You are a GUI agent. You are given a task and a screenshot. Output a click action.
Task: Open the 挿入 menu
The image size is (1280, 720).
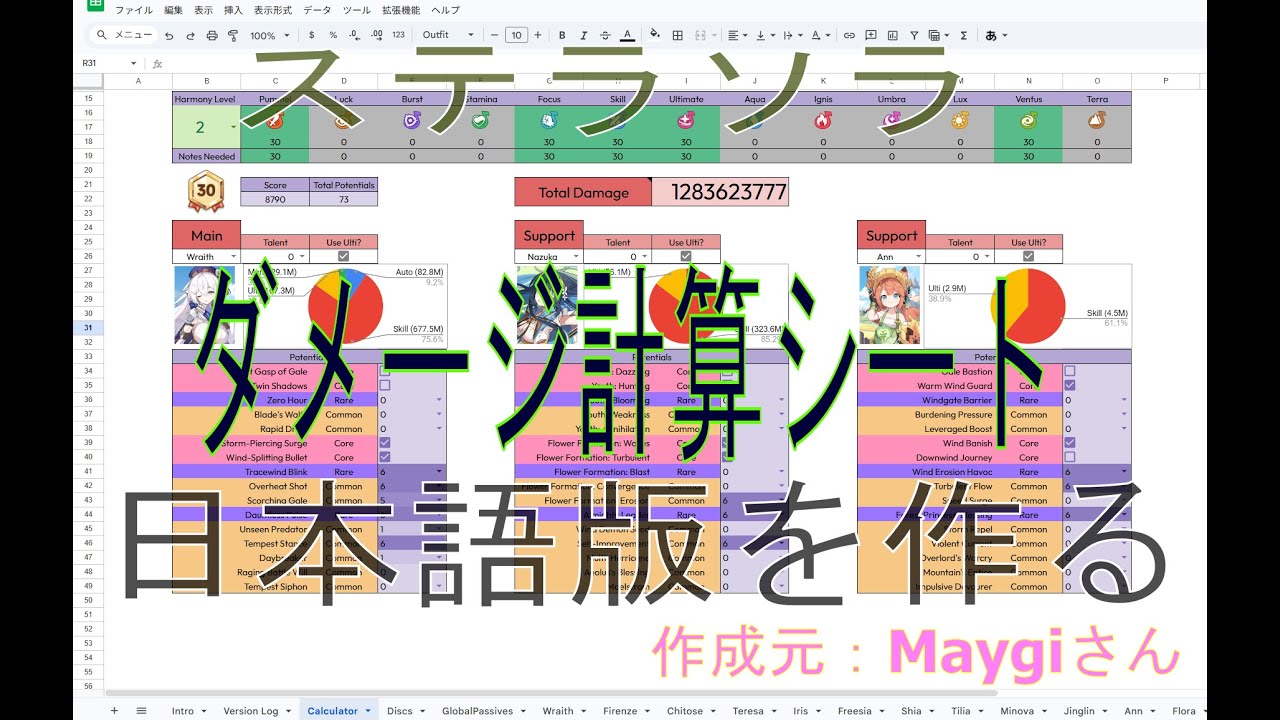tap(233, 10)
